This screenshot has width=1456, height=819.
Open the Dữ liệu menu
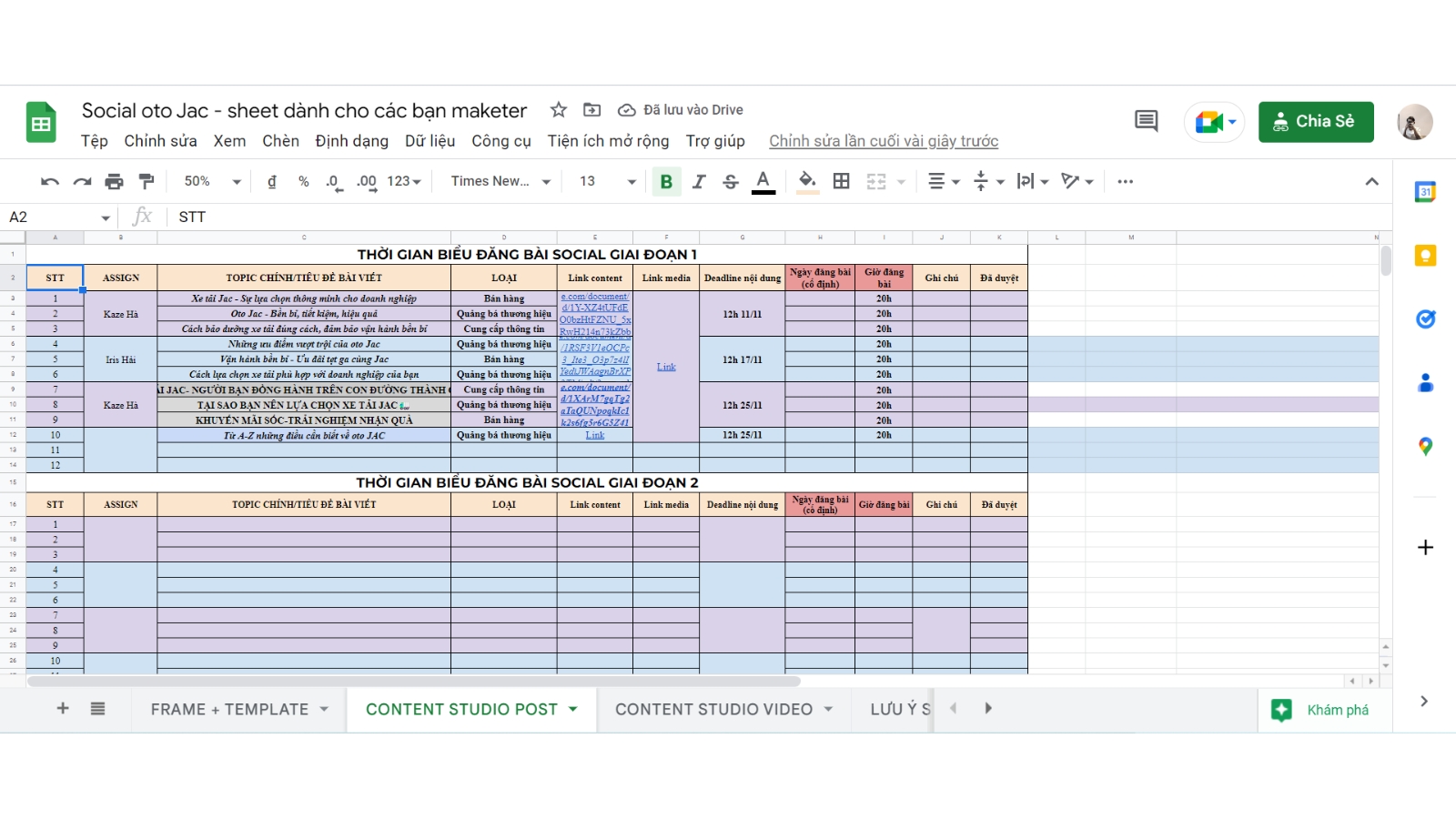coord(430,141)
